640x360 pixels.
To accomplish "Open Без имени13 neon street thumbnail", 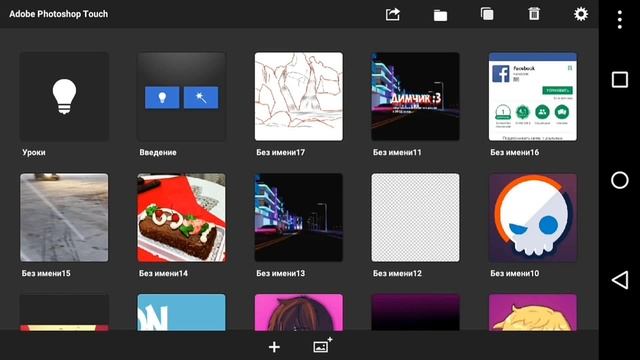I will click(299, 218).
